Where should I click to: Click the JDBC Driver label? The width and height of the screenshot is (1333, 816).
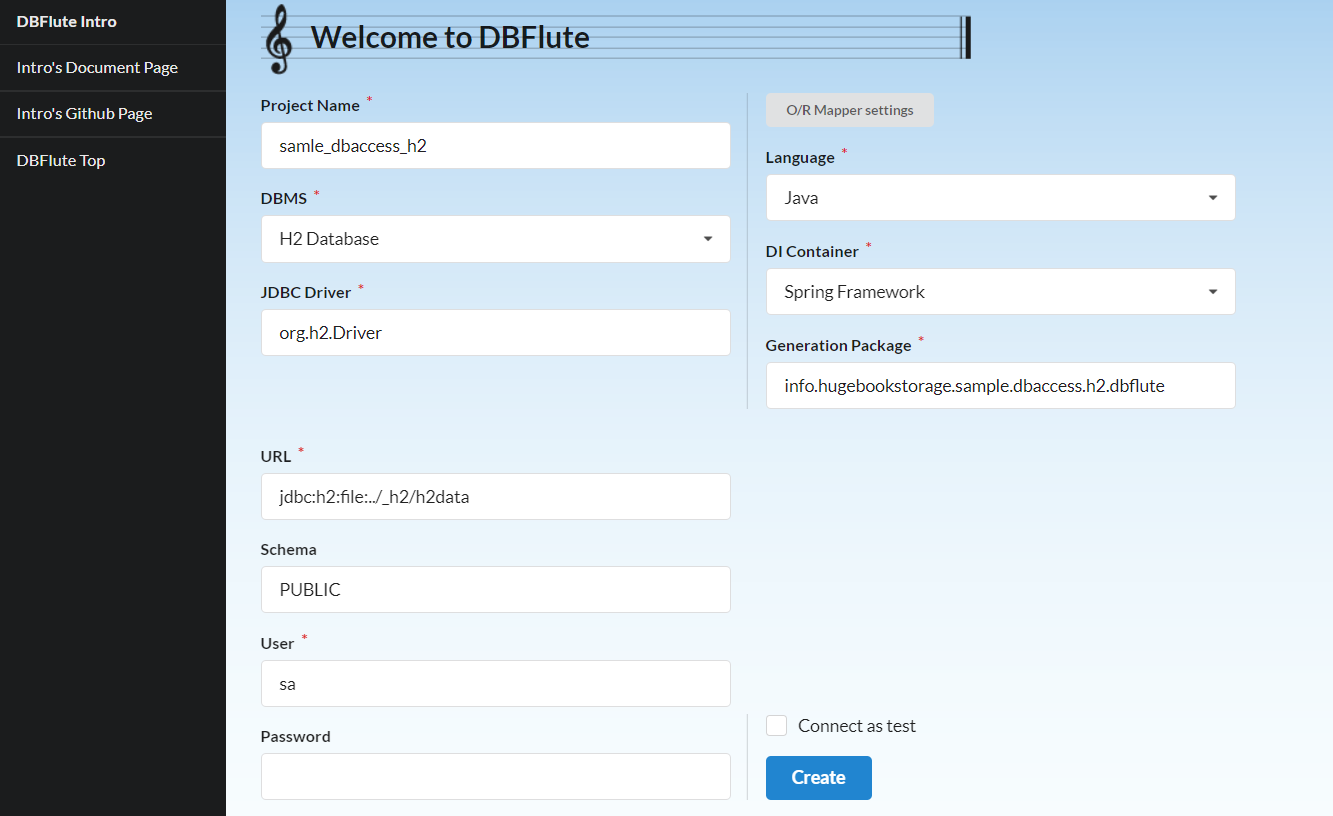pos(306,293)
